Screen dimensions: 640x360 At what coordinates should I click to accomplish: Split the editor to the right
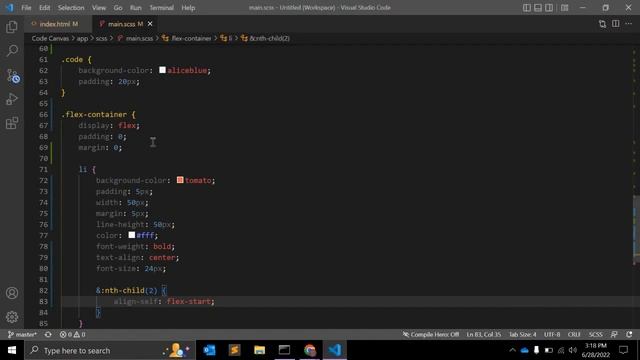616,24
